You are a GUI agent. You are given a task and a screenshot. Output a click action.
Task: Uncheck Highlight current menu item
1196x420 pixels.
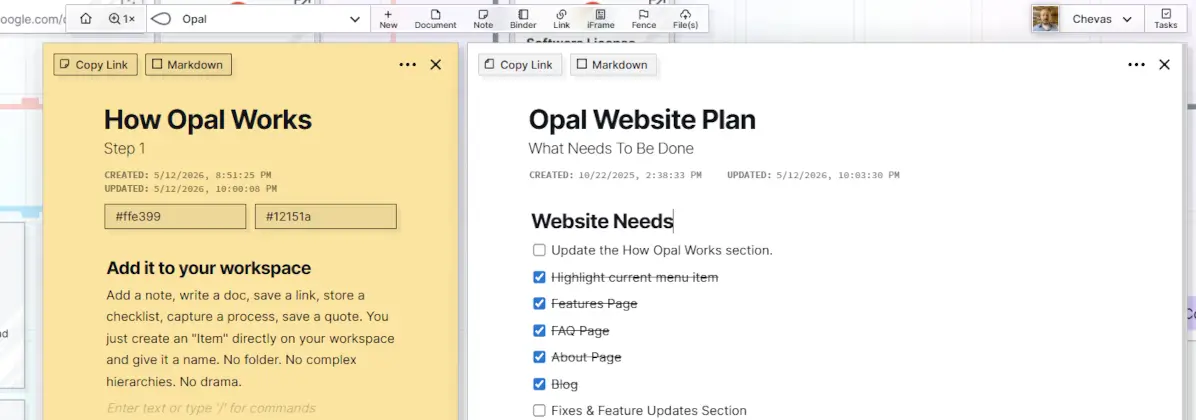click(x=539, y=277)
